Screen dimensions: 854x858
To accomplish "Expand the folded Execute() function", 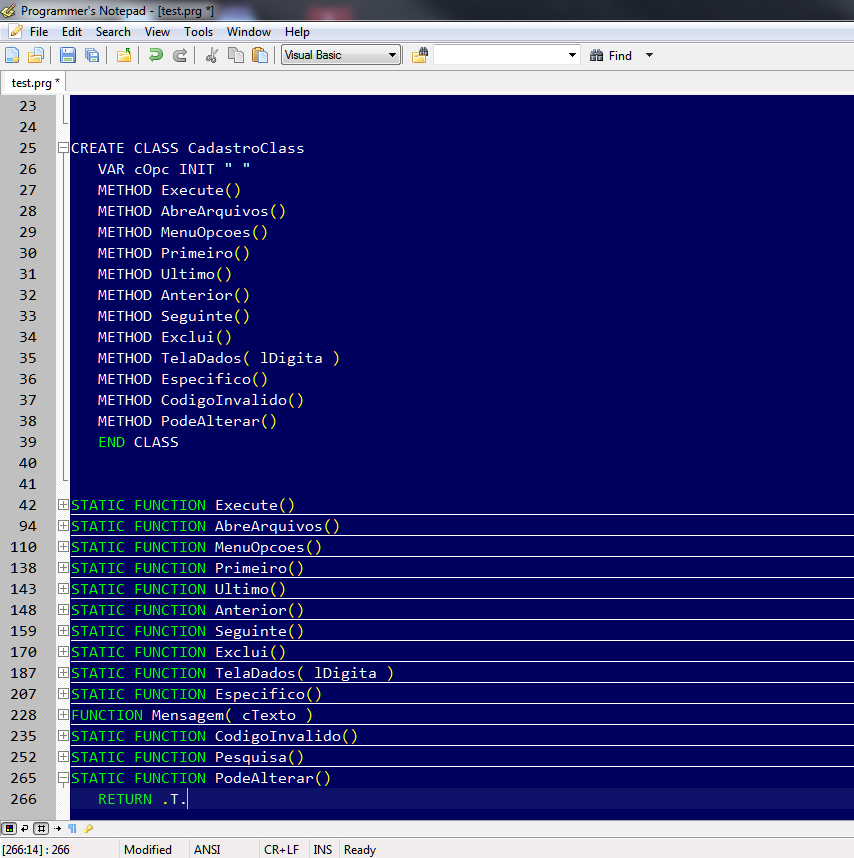I will click(63, 505).
